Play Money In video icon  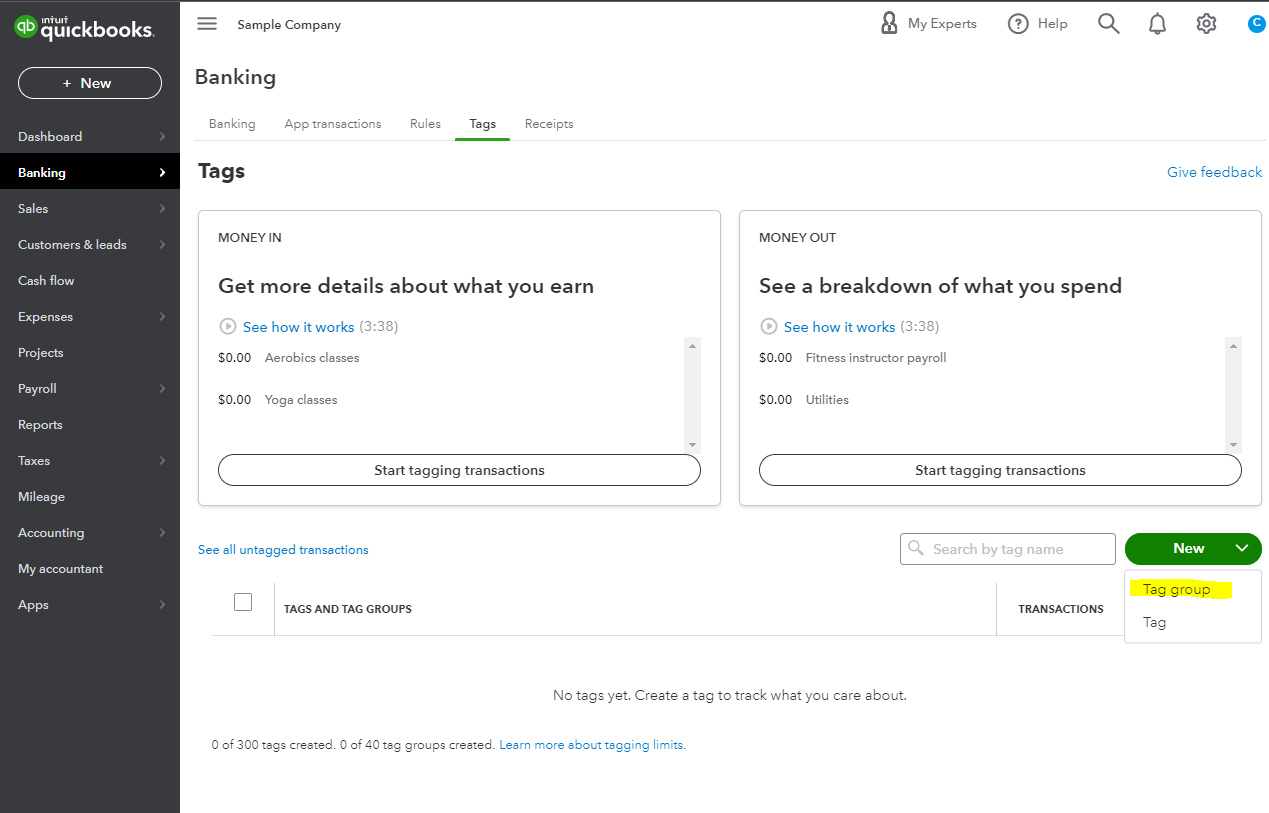point(228,327)
